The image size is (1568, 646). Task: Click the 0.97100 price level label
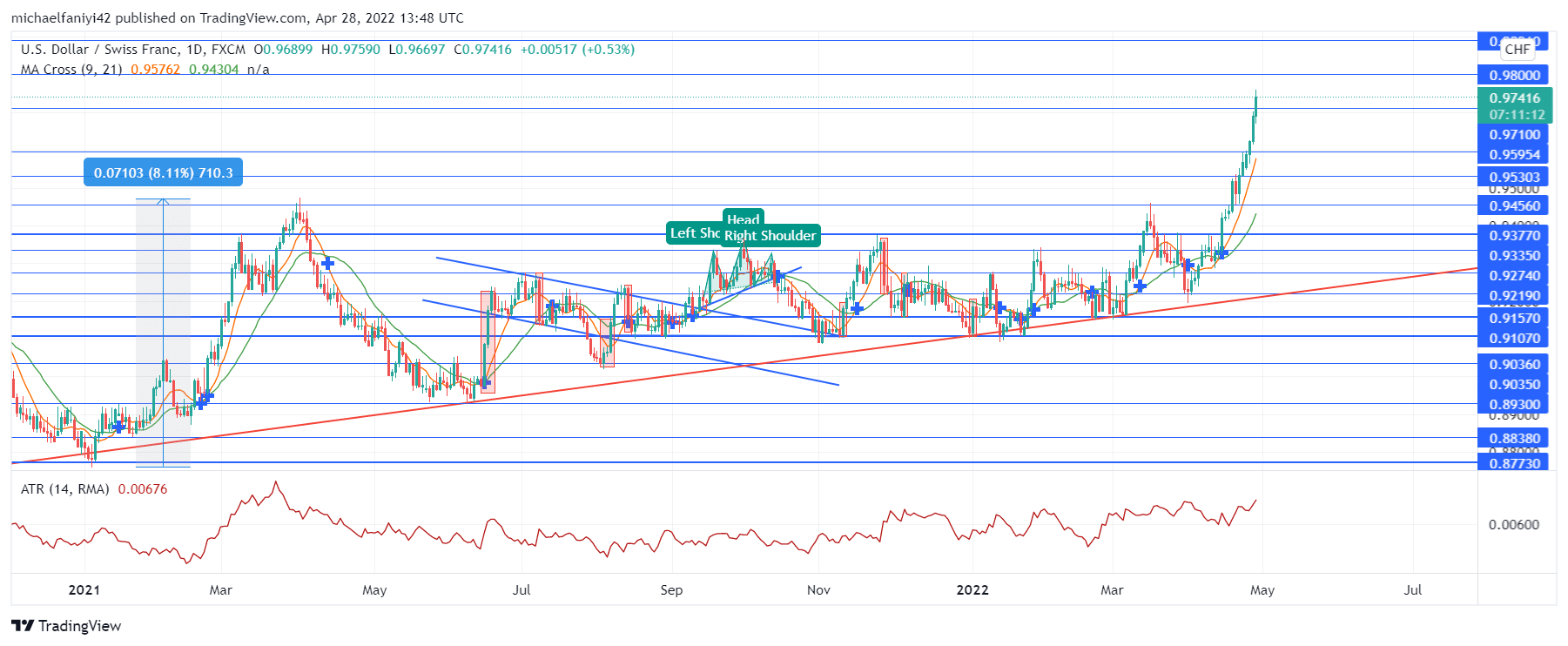click(1515, 134)
